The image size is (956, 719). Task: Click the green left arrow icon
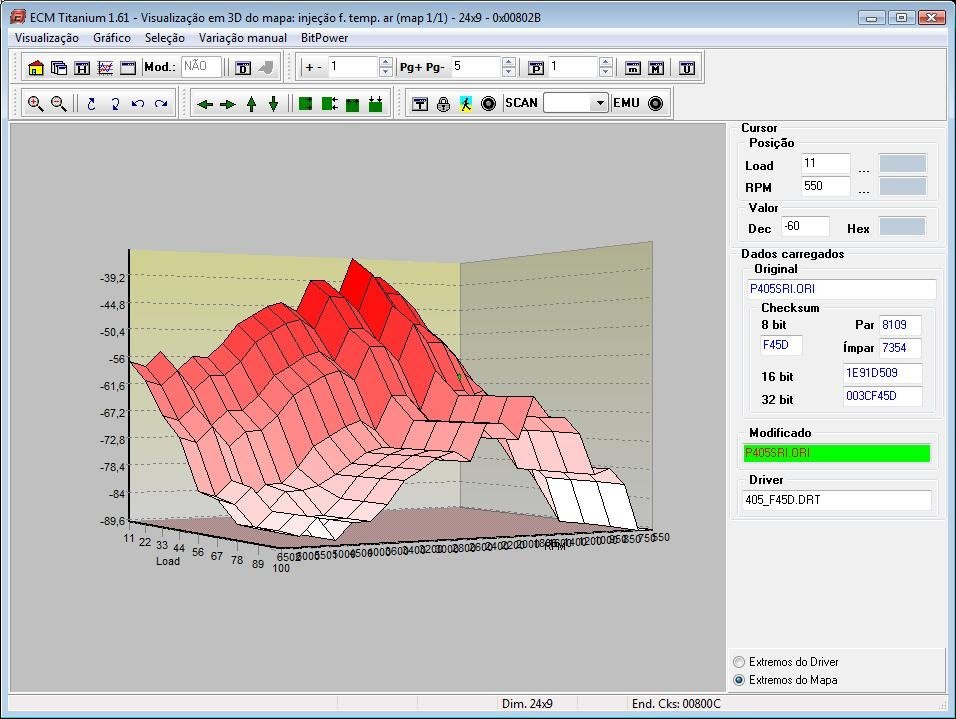pyautogui.click(x=205, y=103)
